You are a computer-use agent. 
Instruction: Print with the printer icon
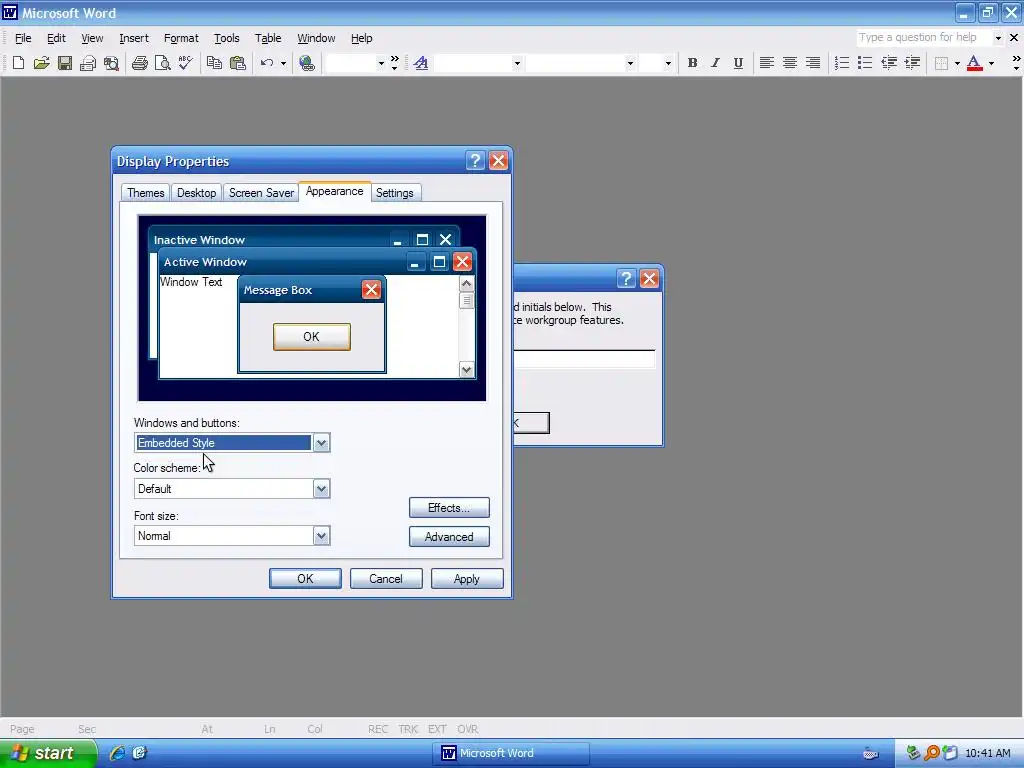pyautogui.click(x=140, y=63)
